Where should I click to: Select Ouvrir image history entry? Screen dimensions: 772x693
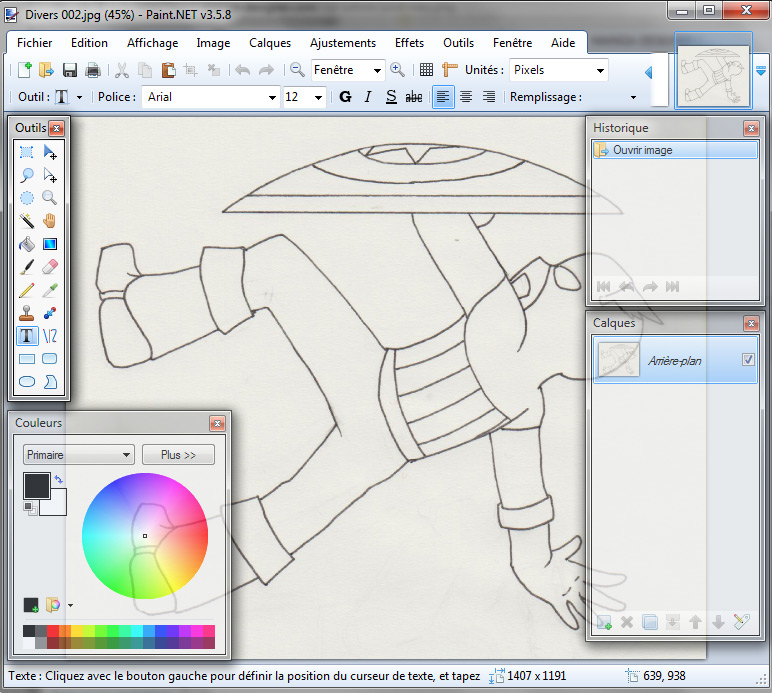[x=675, y=150]
